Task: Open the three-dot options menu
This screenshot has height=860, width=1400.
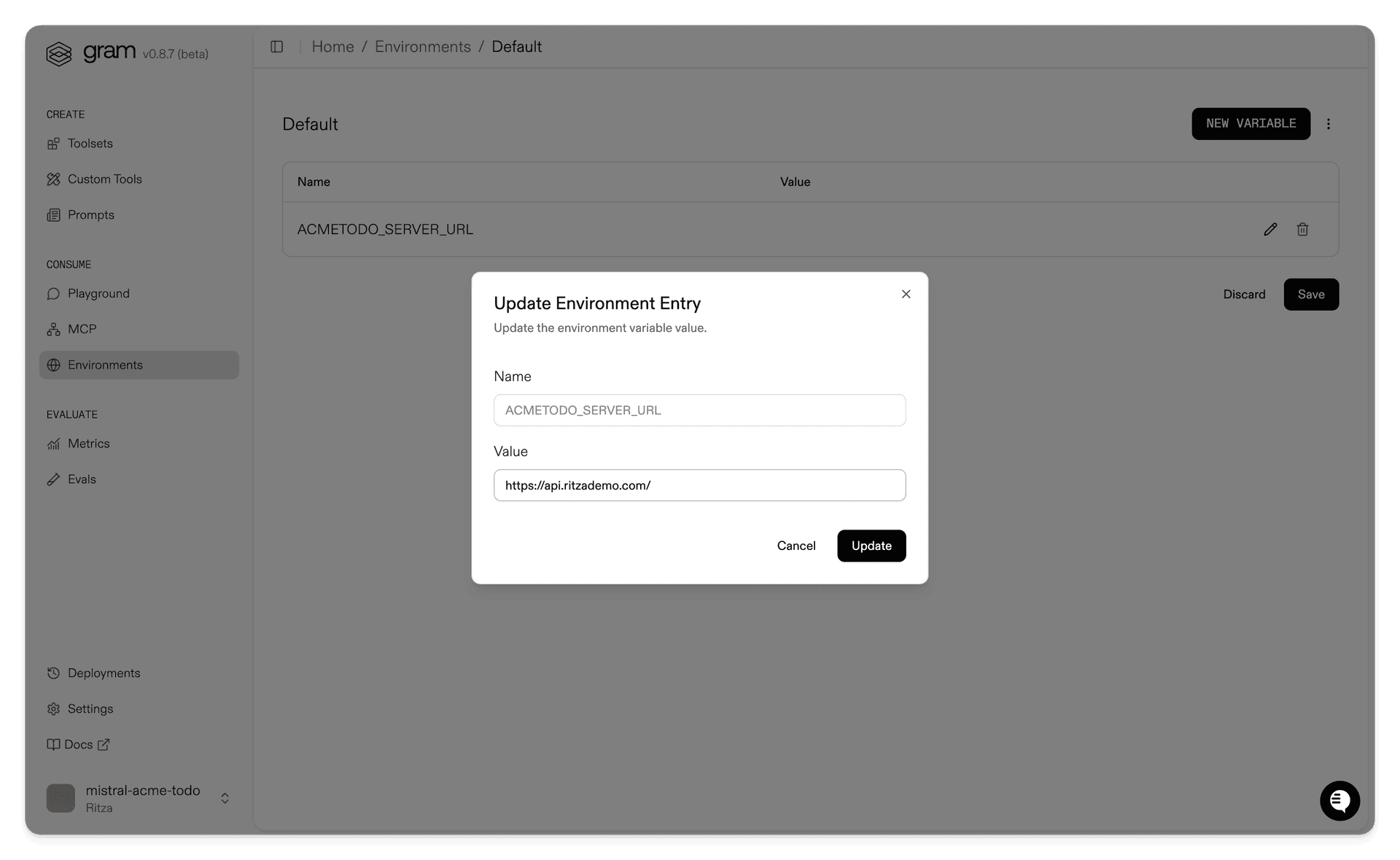Action: point(1329,123)
